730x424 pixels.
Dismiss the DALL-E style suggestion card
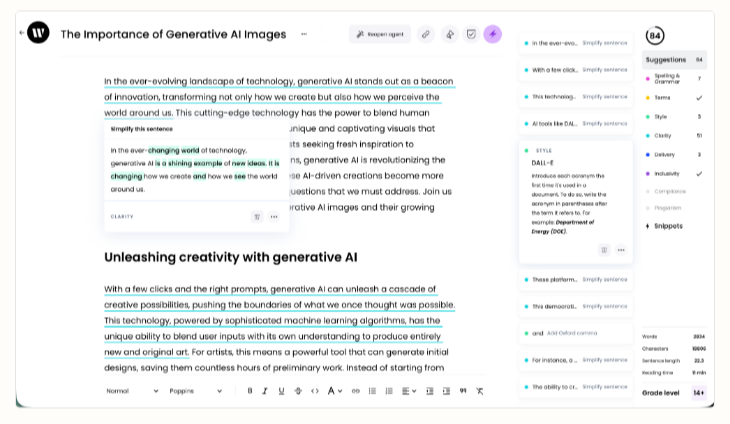(604, 249)
